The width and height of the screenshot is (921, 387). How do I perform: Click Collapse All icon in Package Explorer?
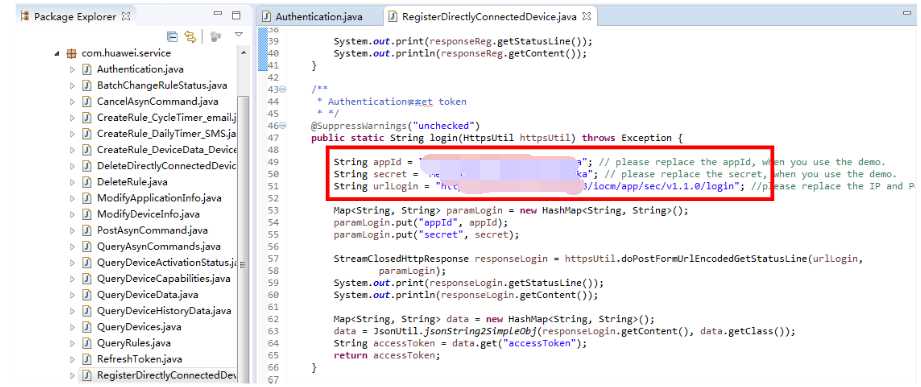click(x=172, y=36)
